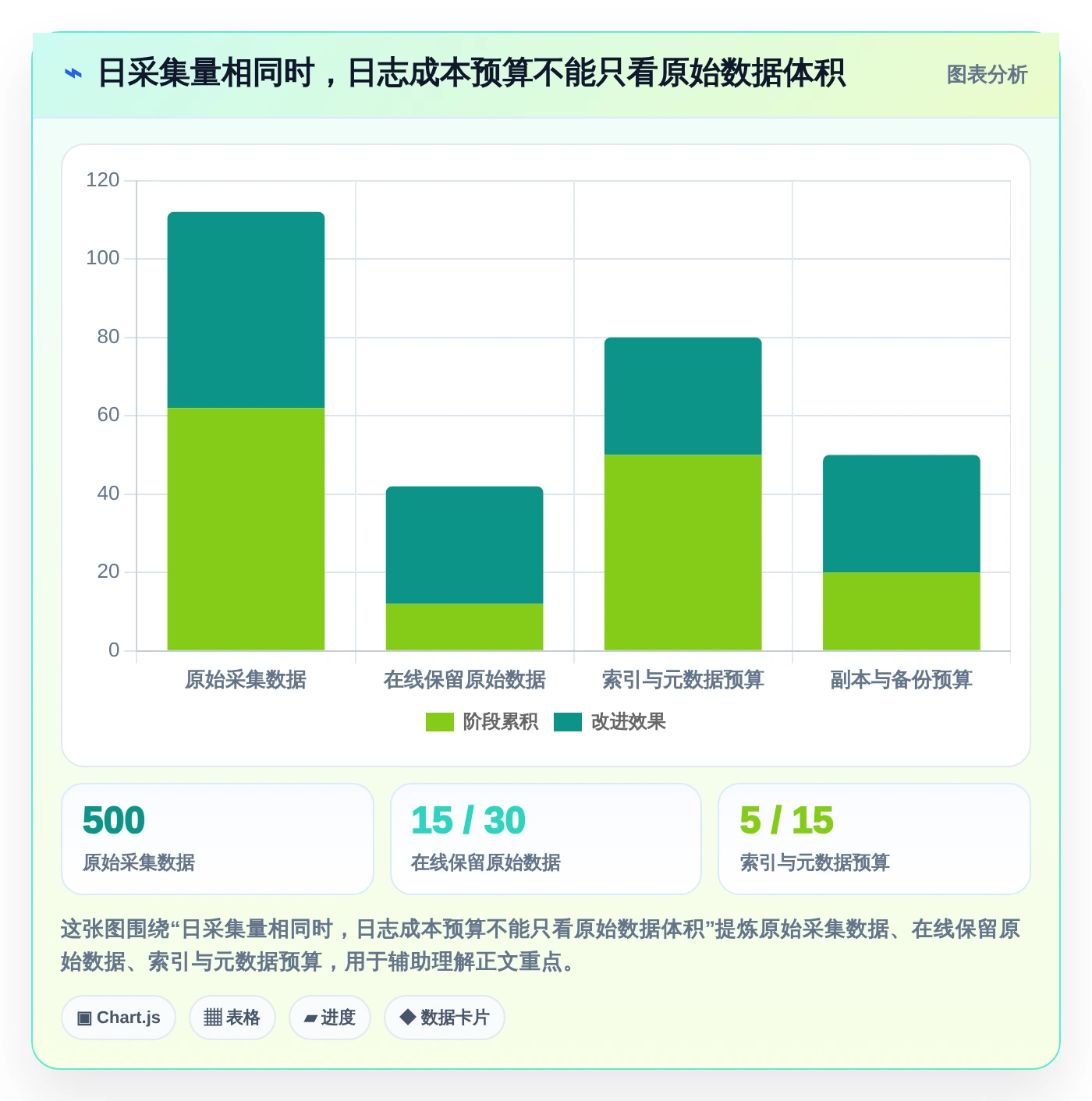Toggle the 阶段累积 legend color swatch
Screen dimensions: 1092x1101
[439, 722]
